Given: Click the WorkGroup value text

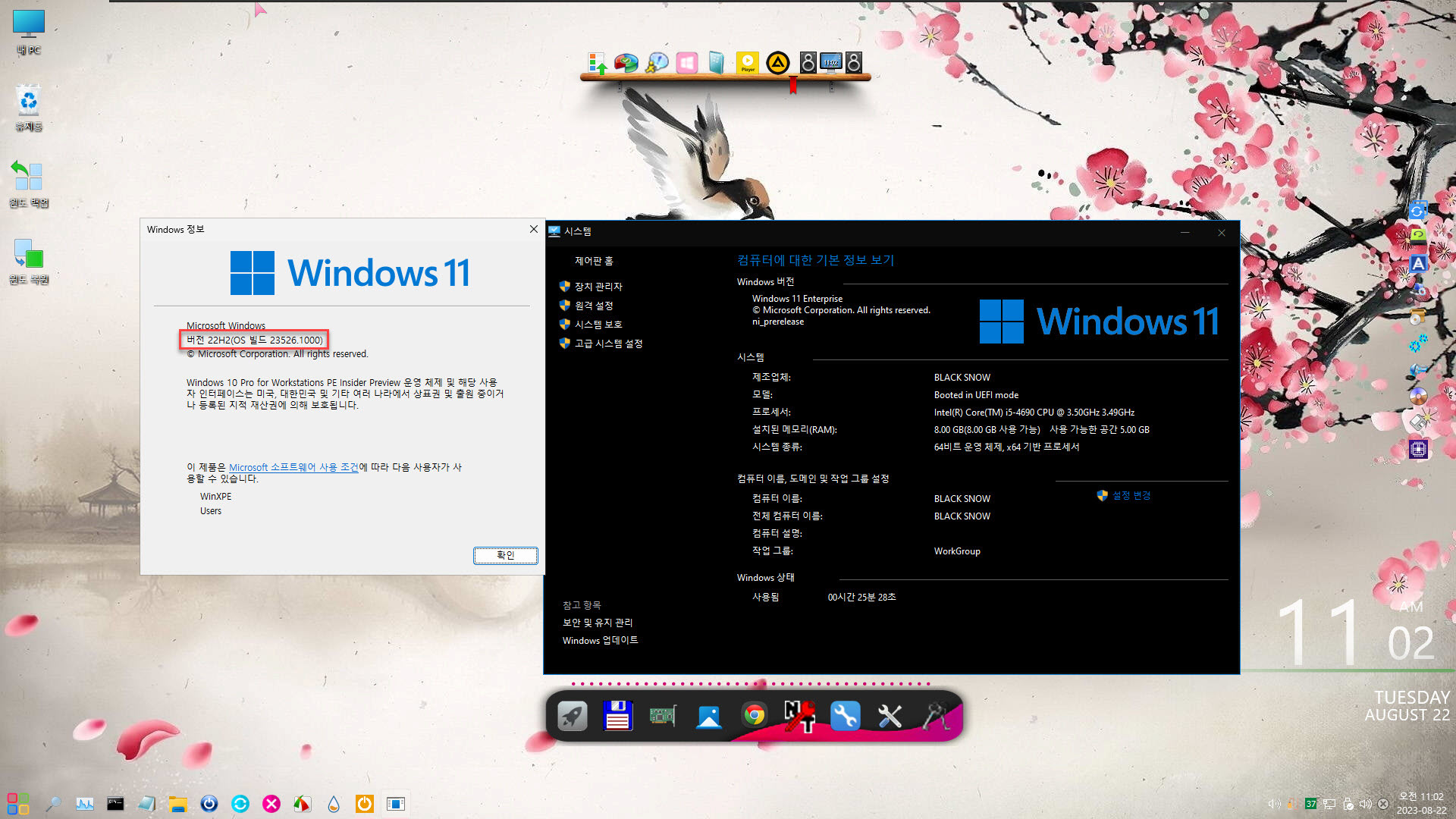Looking at the screenshot, I should 957,551.
